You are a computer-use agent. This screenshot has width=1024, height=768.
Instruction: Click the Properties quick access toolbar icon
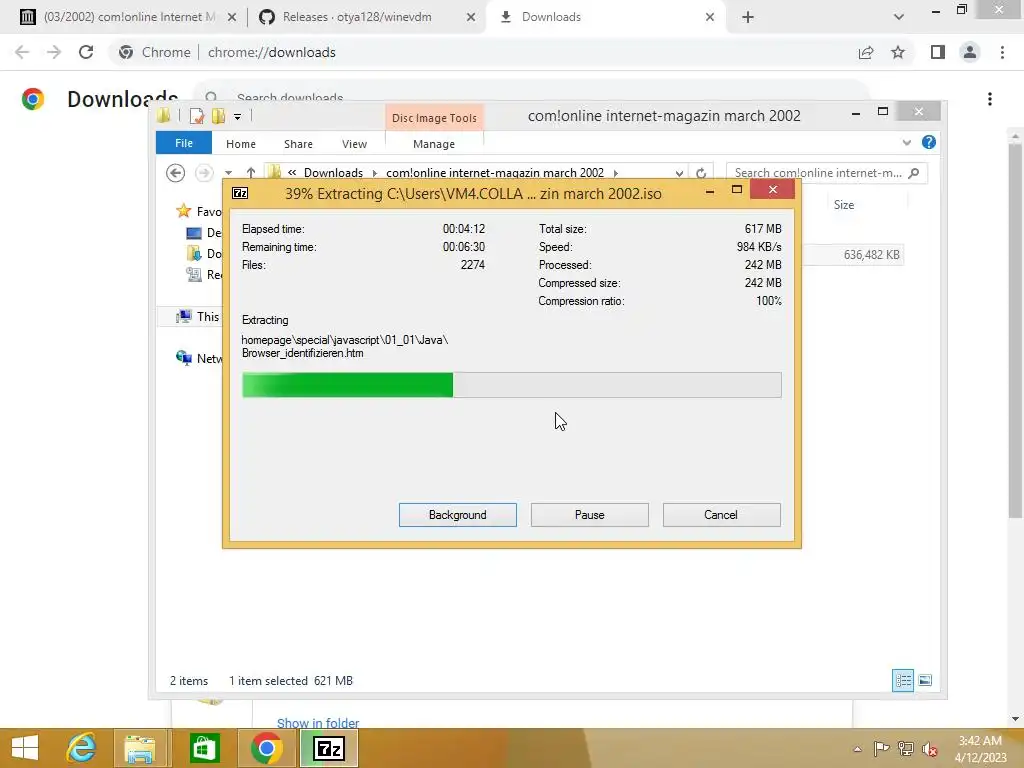[197, 116]
